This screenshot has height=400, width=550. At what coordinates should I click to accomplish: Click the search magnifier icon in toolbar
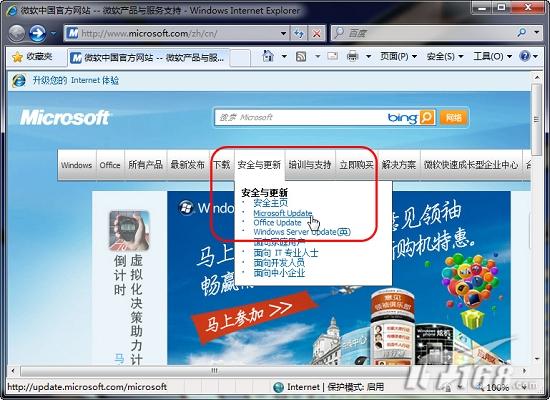tap(522, 33)
